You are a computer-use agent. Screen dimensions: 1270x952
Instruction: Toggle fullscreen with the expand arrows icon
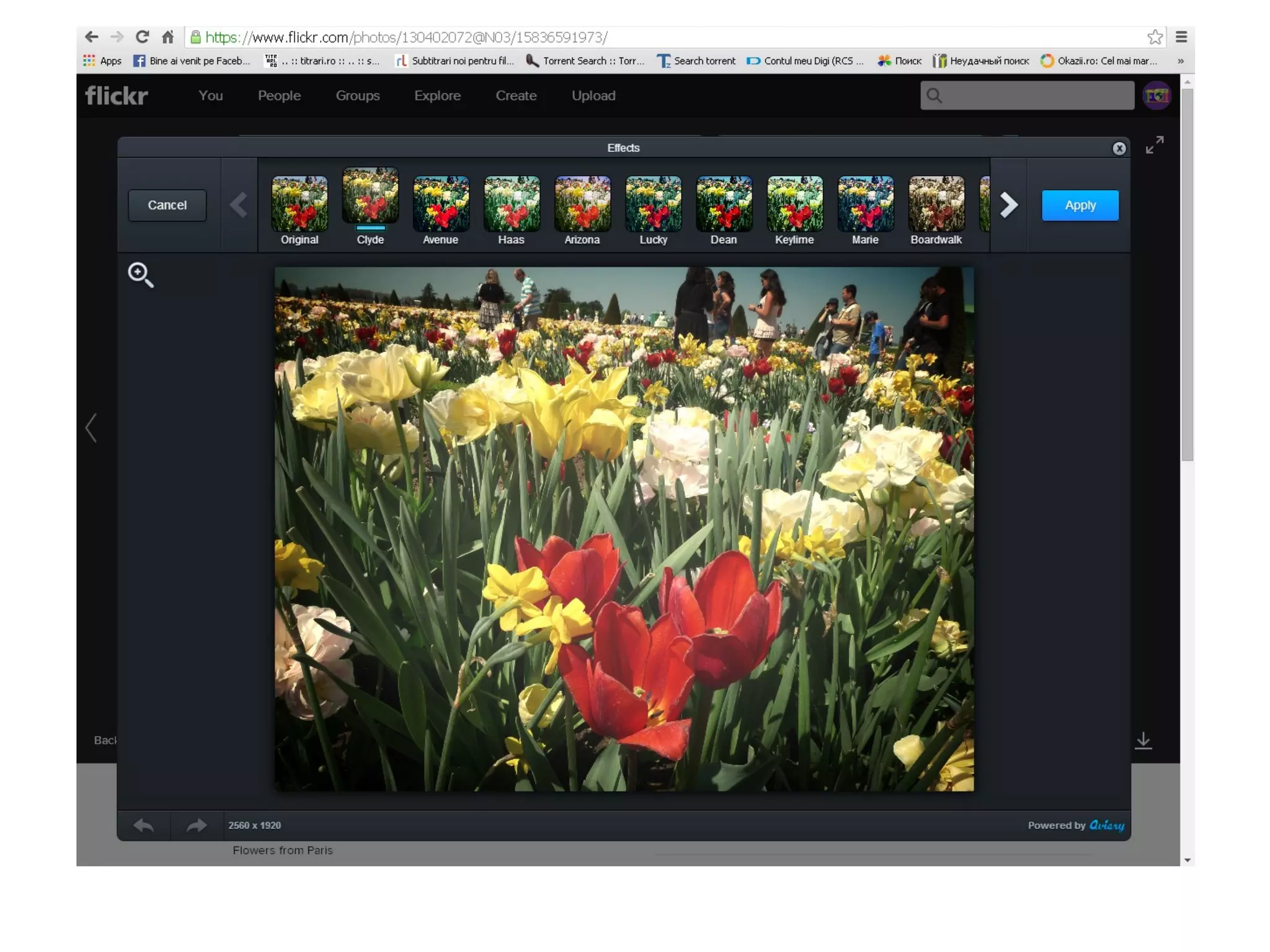(1154, 145)
